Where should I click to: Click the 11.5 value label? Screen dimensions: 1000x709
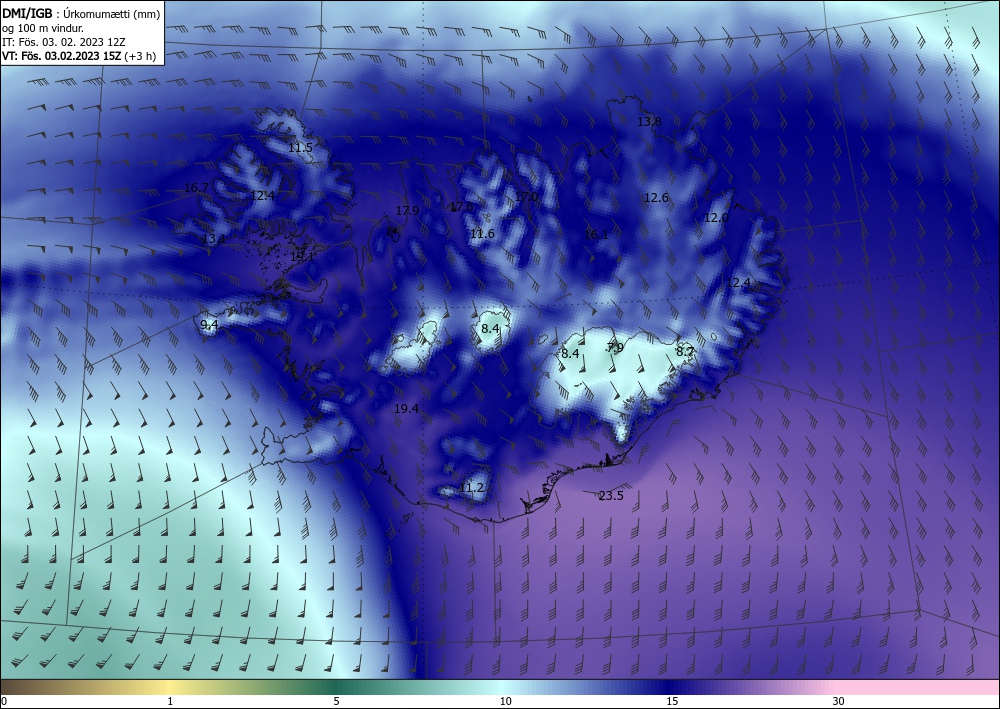pos(300,147)
